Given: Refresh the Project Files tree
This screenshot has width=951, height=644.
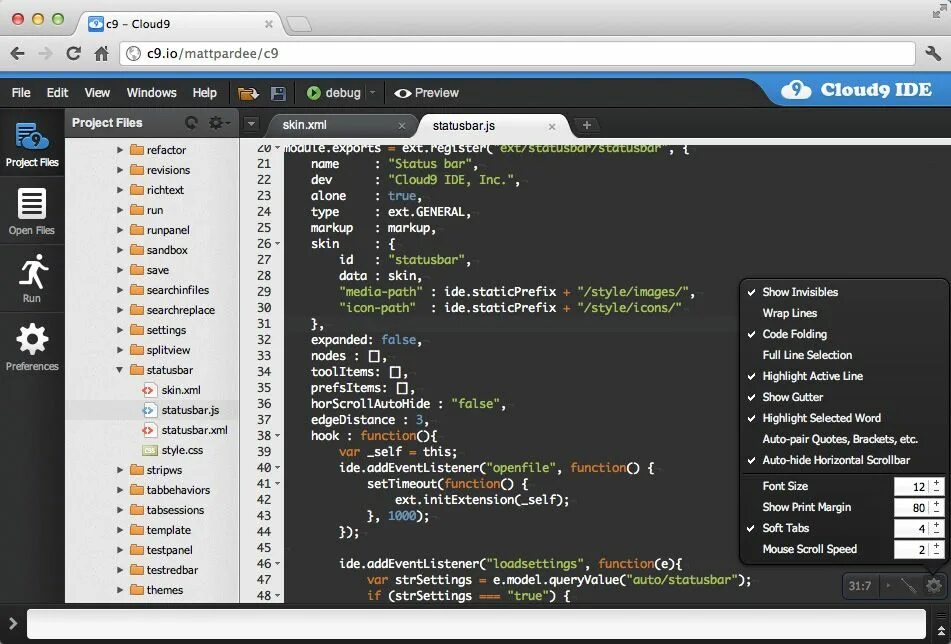Looking at the screenshot, I should pos(191,123).
